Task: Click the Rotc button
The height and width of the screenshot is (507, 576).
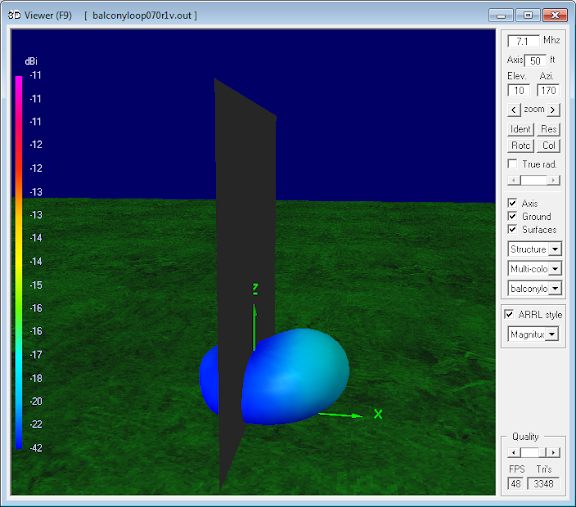Action: point(520,146)
